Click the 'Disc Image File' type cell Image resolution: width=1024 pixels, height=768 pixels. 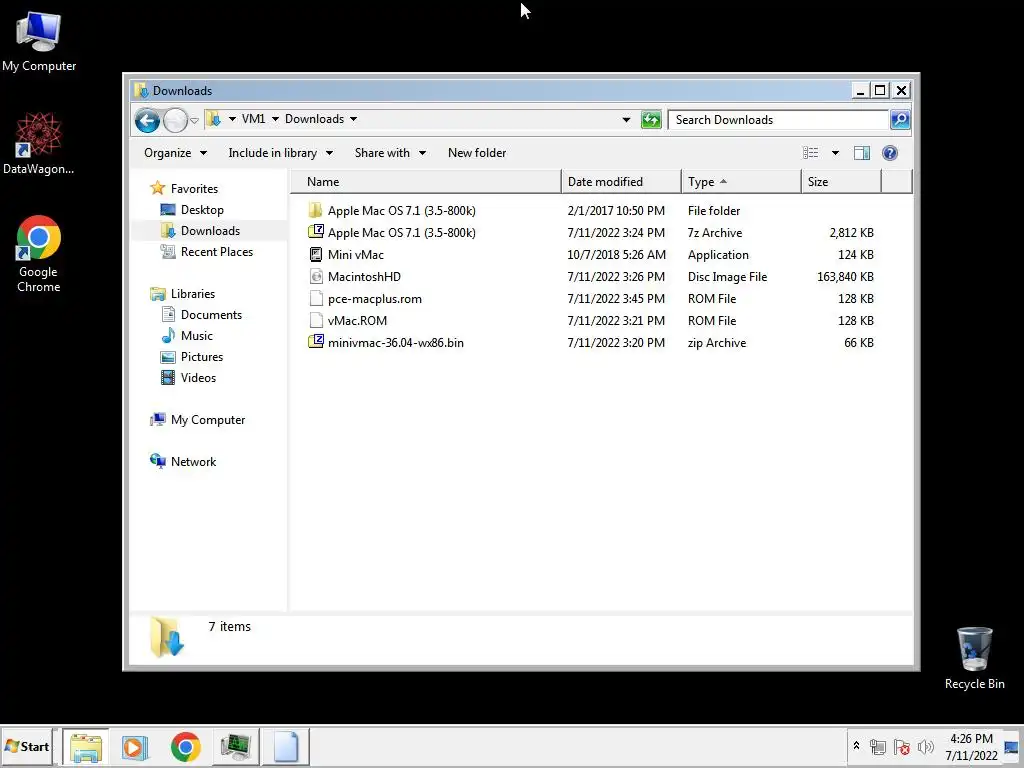(x=727, y=276)
